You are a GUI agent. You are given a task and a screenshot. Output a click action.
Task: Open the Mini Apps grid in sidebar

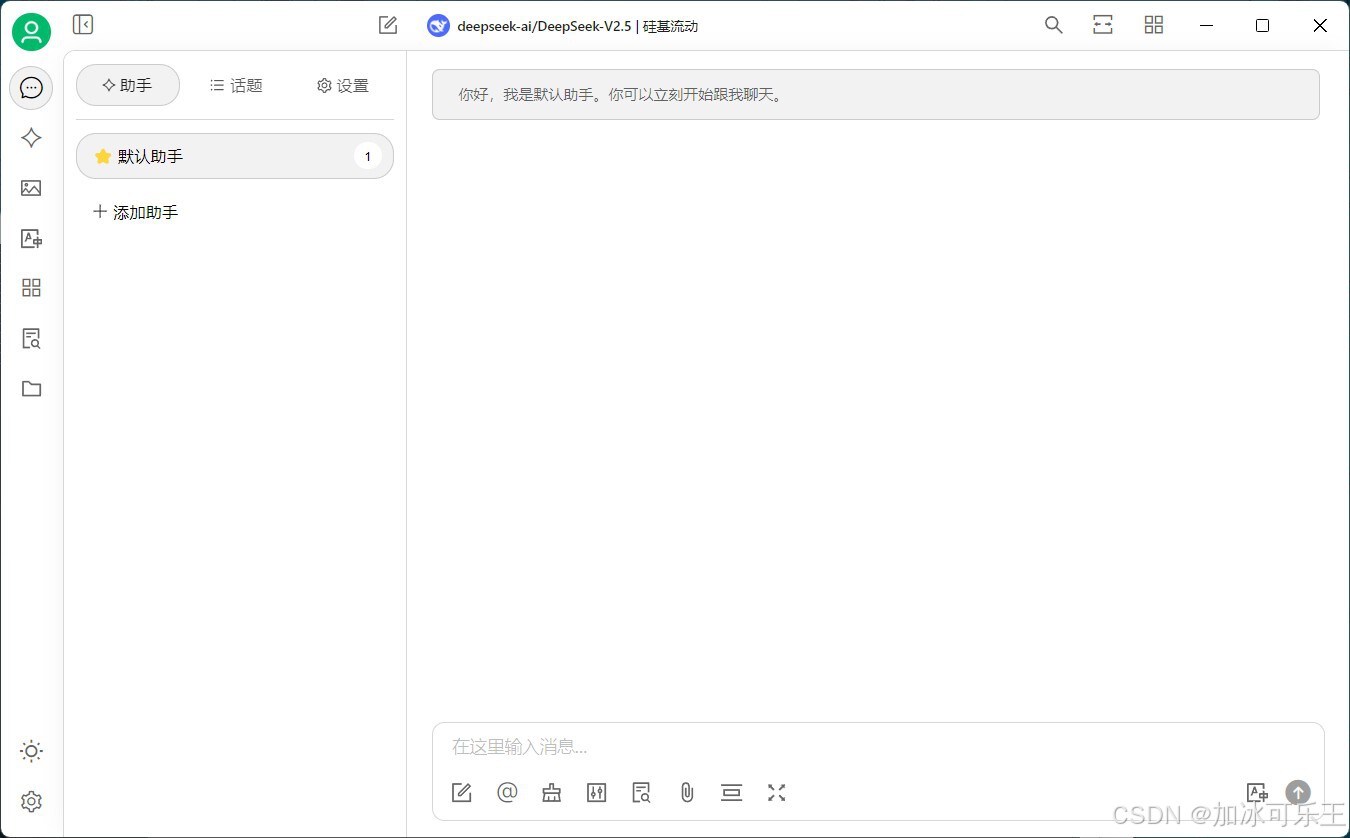[x=31, y=288]
